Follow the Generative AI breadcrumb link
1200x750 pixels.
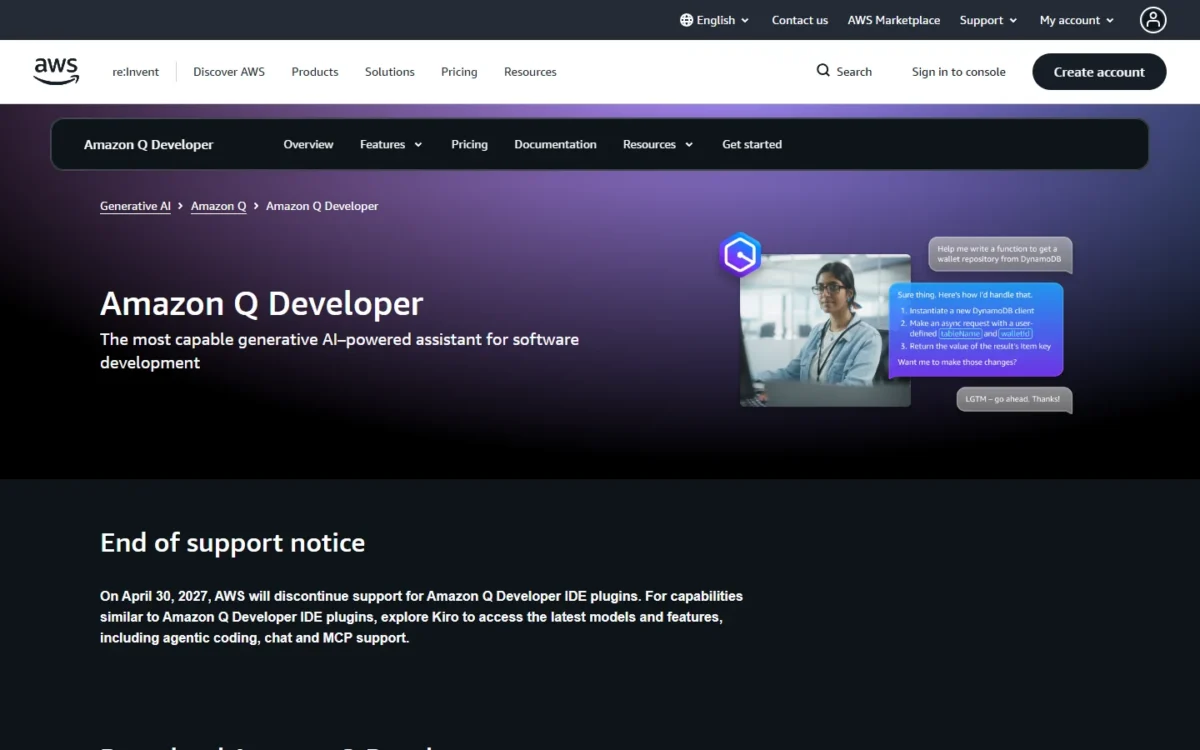135,206
